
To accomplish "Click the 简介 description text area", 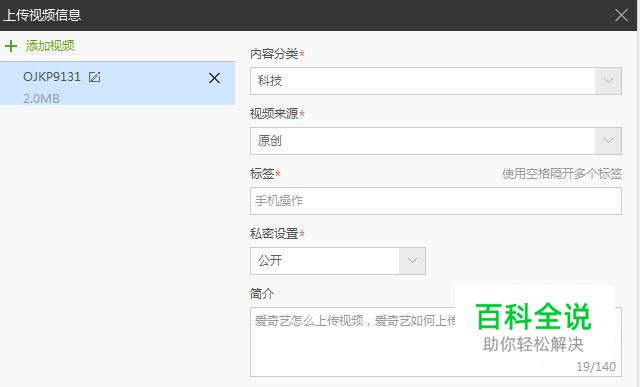I will coord(436,342).
